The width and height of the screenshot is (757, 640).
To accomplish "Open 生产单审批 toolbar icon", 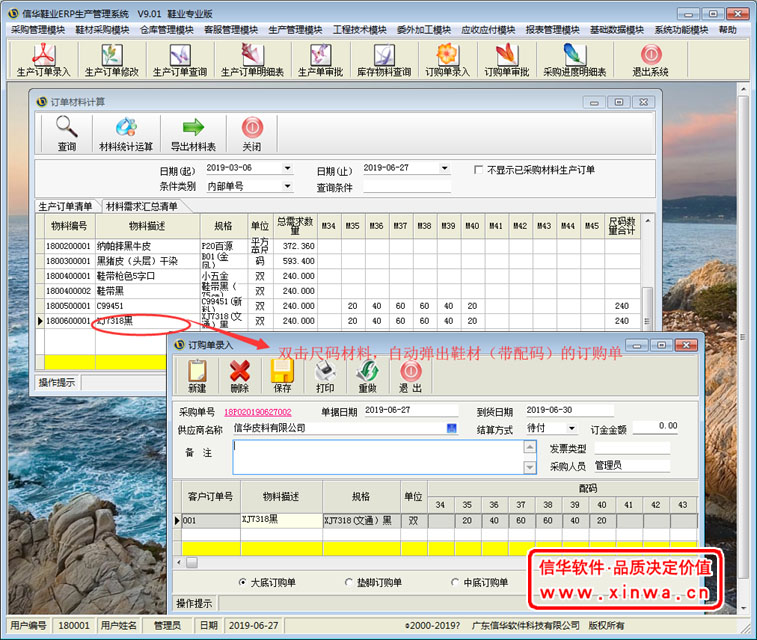I will click(x=321, y=60).
